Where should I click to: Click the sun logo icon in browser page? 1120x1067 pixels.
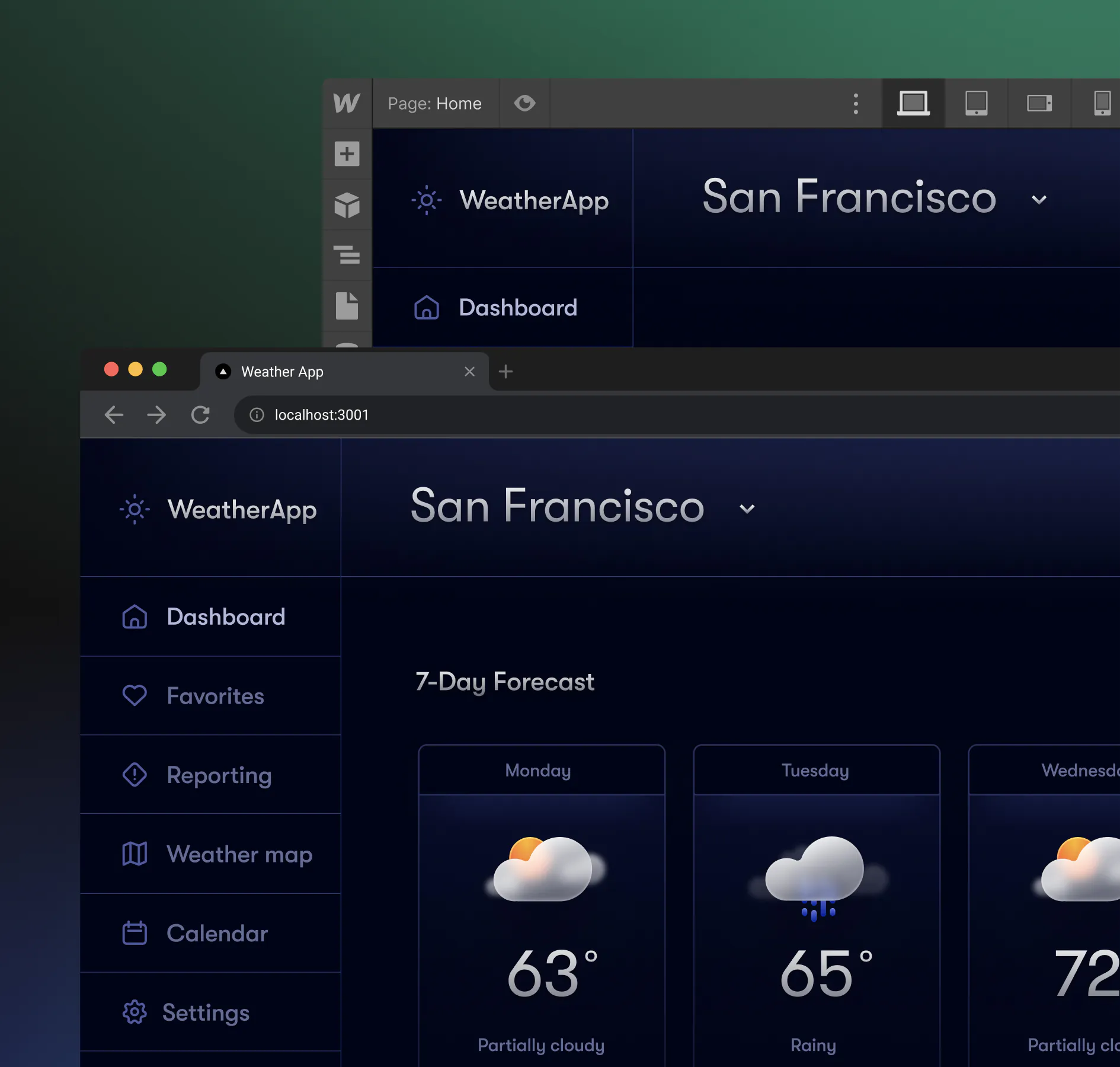click(135, 509)
